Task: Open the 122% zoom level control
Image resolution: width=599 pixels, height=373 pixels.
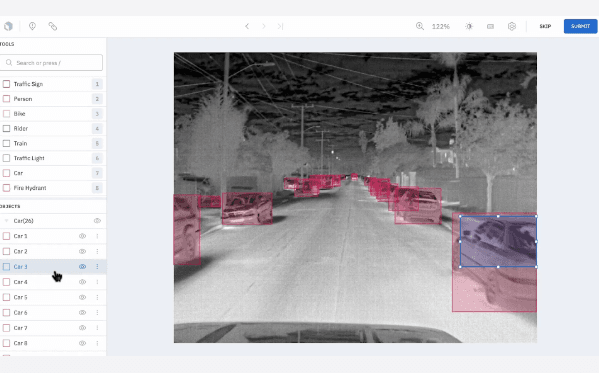Action: (x=441, y=26)
